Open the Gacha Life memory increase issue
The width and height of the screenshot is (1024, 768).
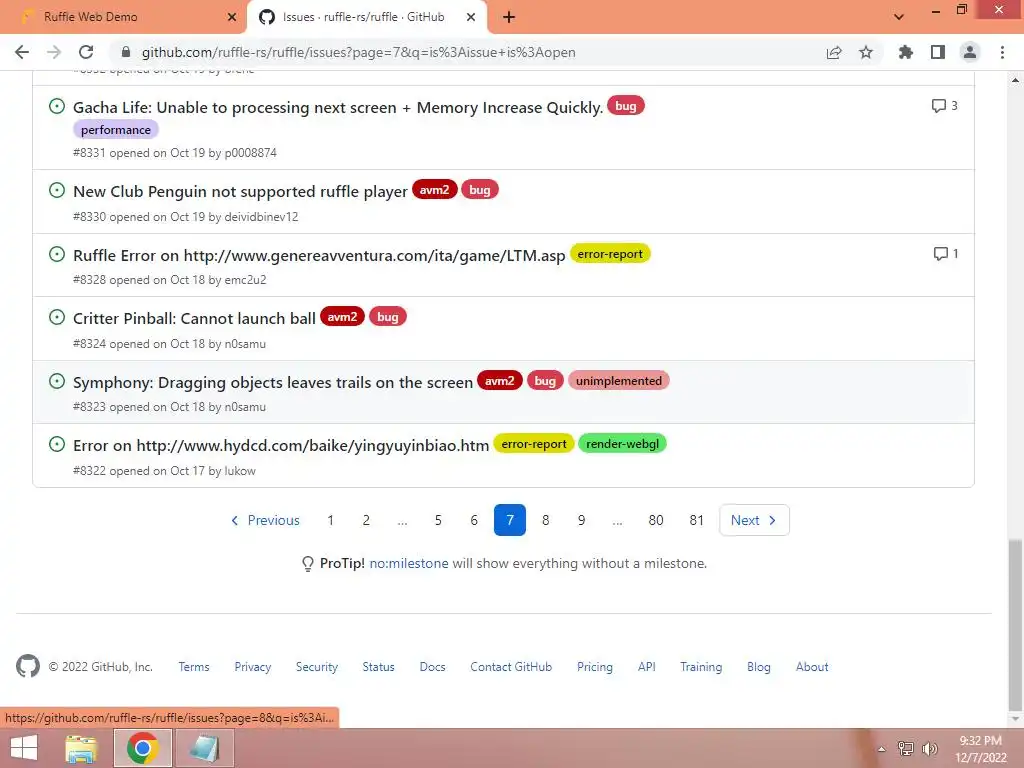click(x=338, y=108)
